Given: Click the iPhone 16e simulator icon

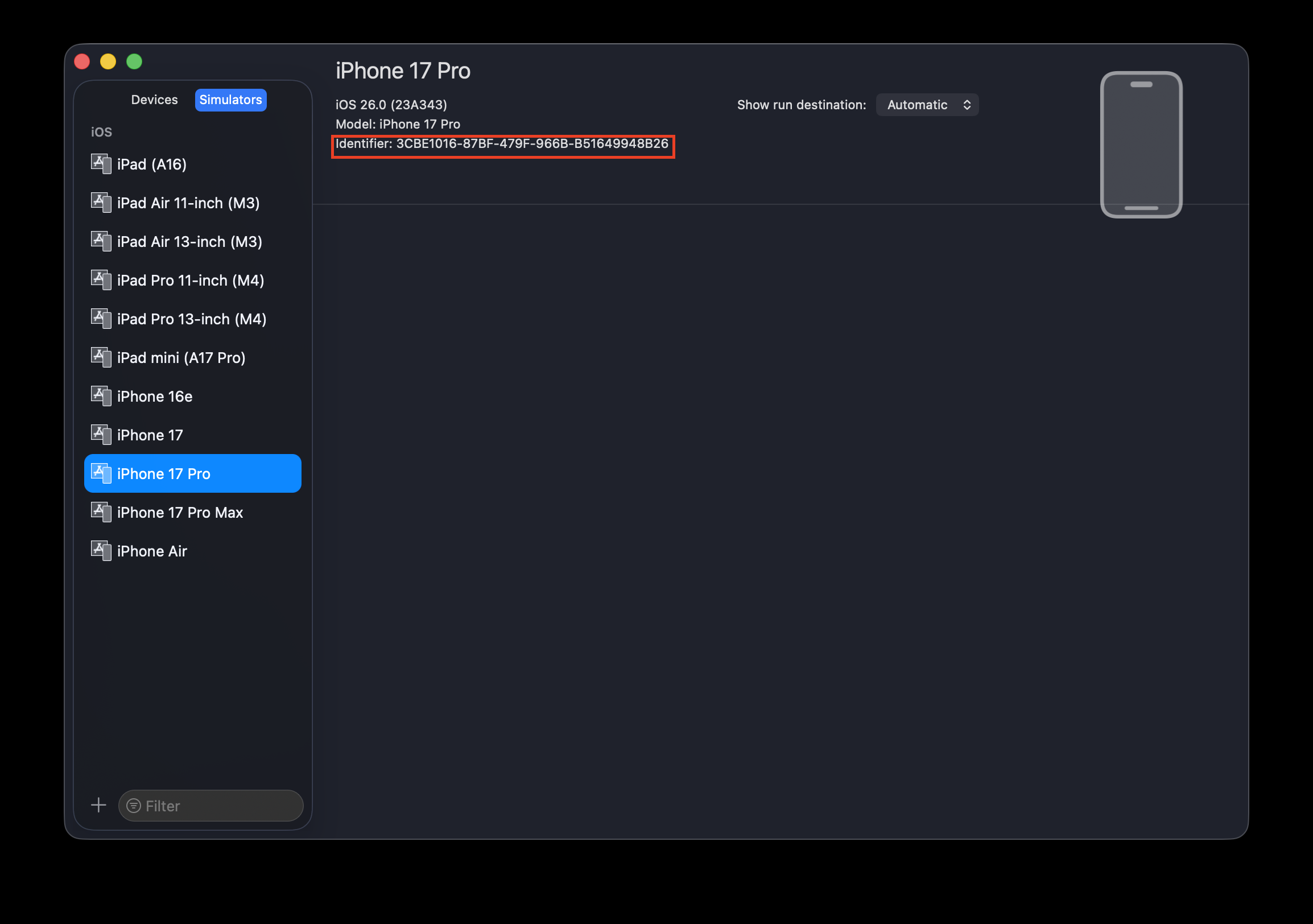Looking at the screenshot, I should click(101, 395).
